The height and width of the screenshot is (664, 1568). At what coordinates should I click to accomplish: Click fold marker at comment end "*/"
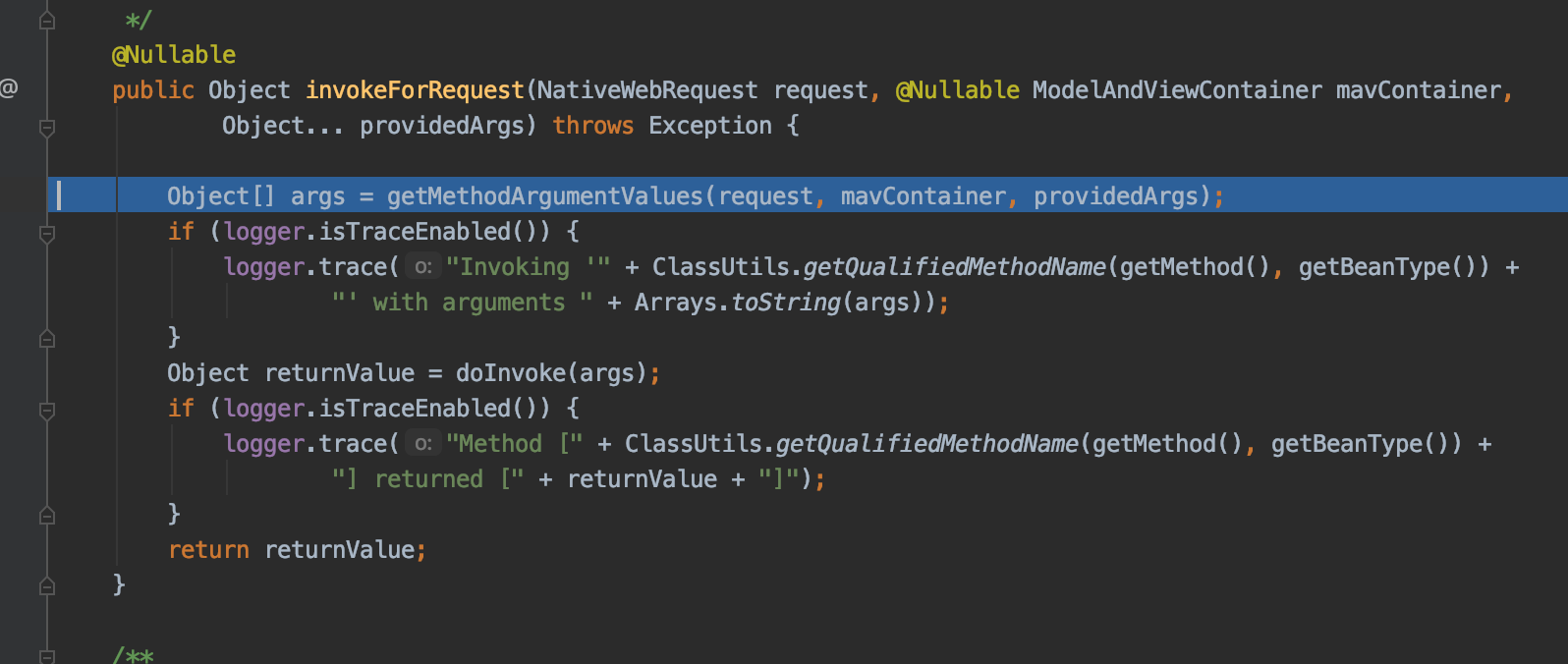(46, 21)
